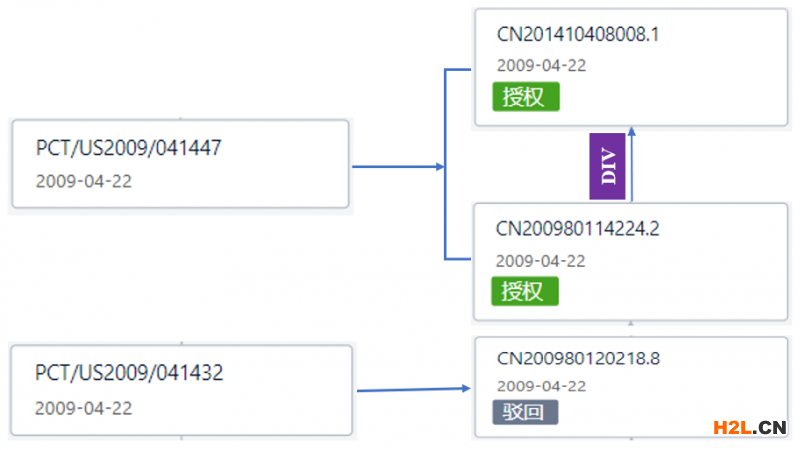Viewport: 800px width, 450px height.
Task: Click the branch line entering the CN200980114224.2 card
Action: tap(458, 260)
